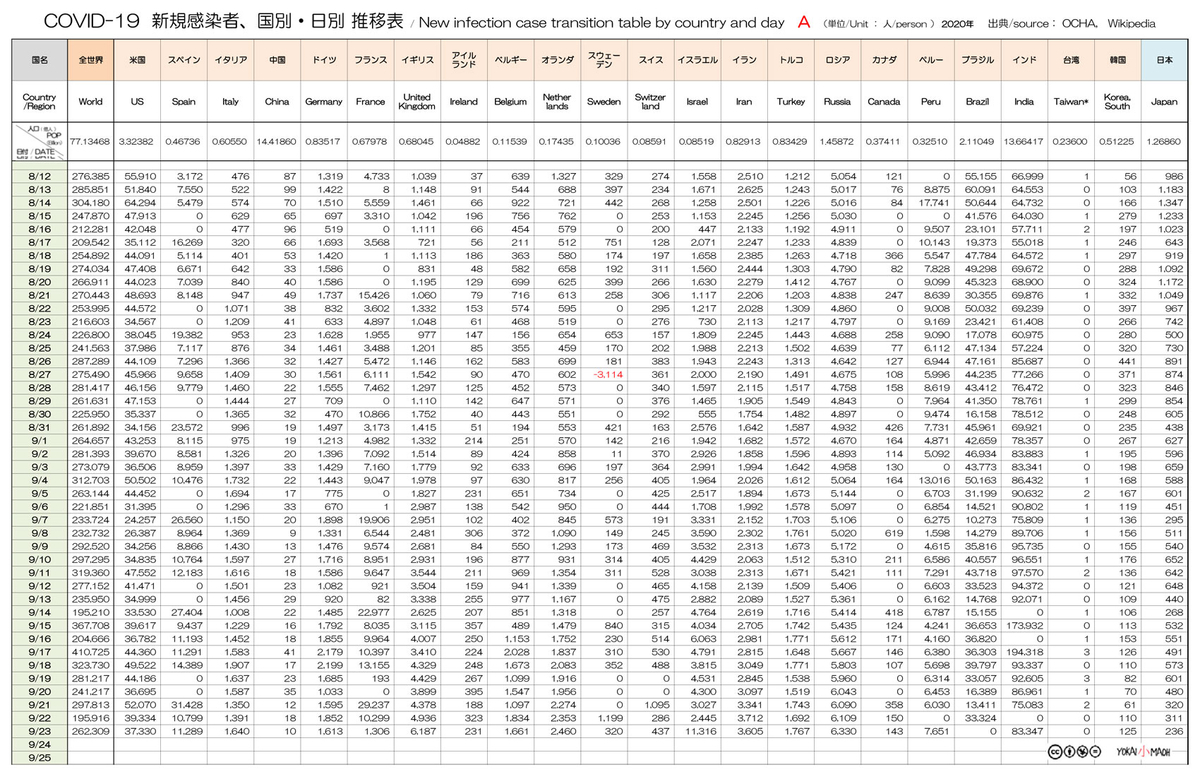Viewport: 1200px width, 772px height.
Task: Select the 'Taiwan*' header cell
Action: pos(1070,102)
